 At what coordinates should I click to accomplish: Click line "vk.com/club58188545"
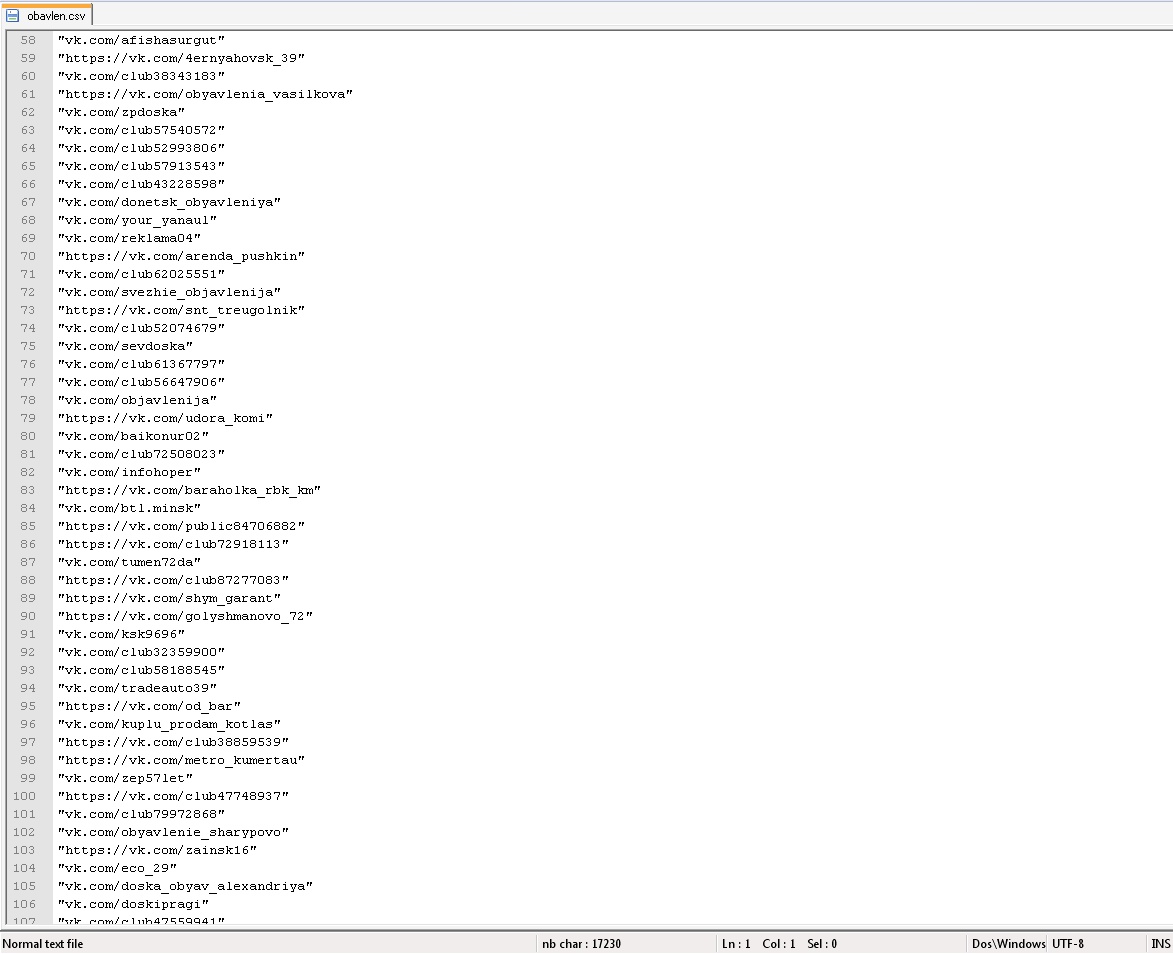pos(141,670)
